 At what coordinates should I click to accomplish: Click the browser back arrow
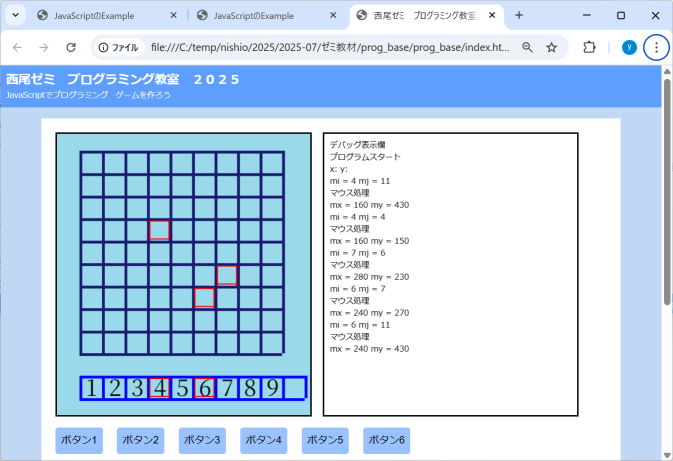17,47
